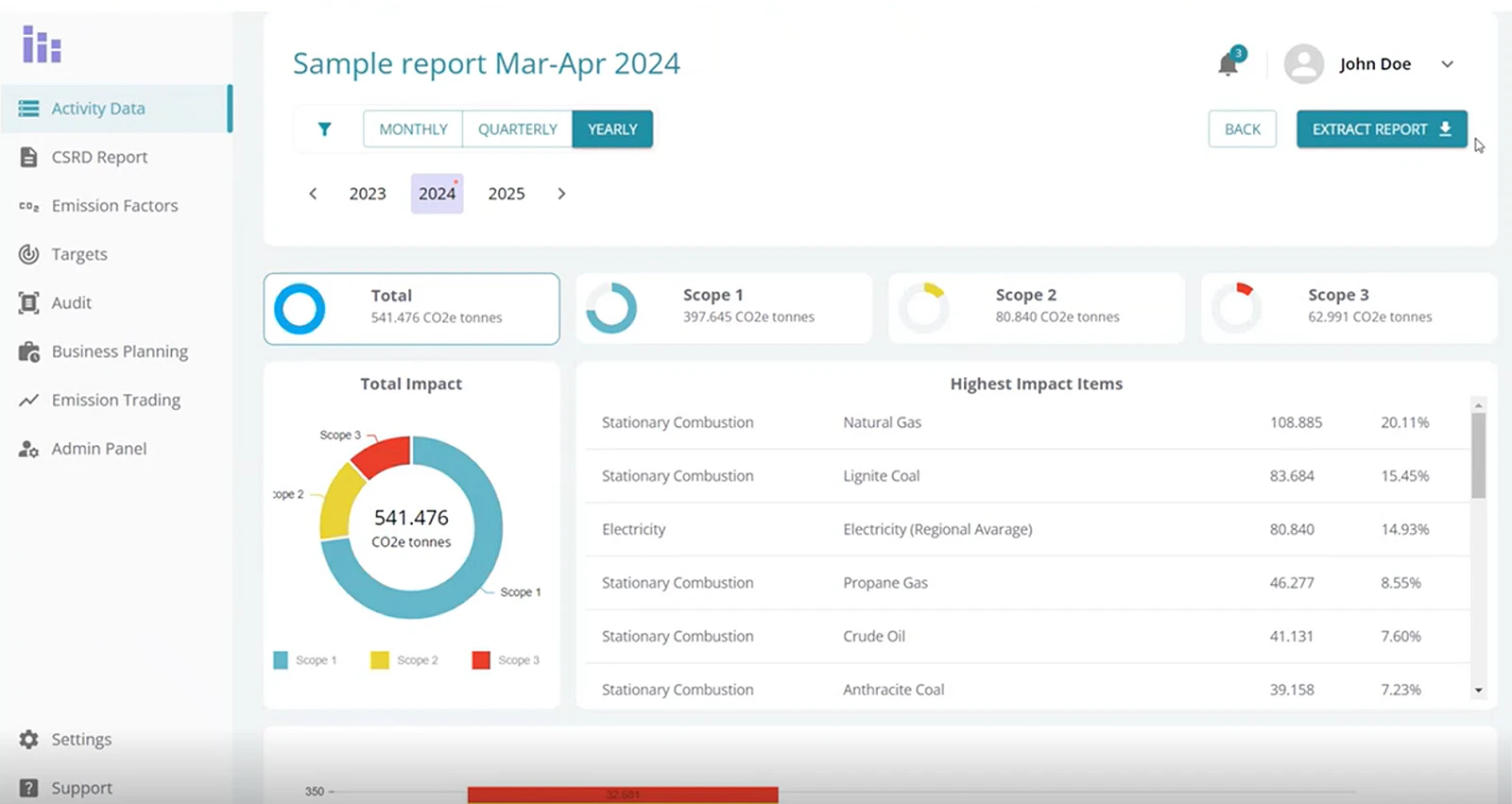This screenshot has height=804, width=1512.
Task: Click the Targets bullseye icon
Action: point(28,254)
